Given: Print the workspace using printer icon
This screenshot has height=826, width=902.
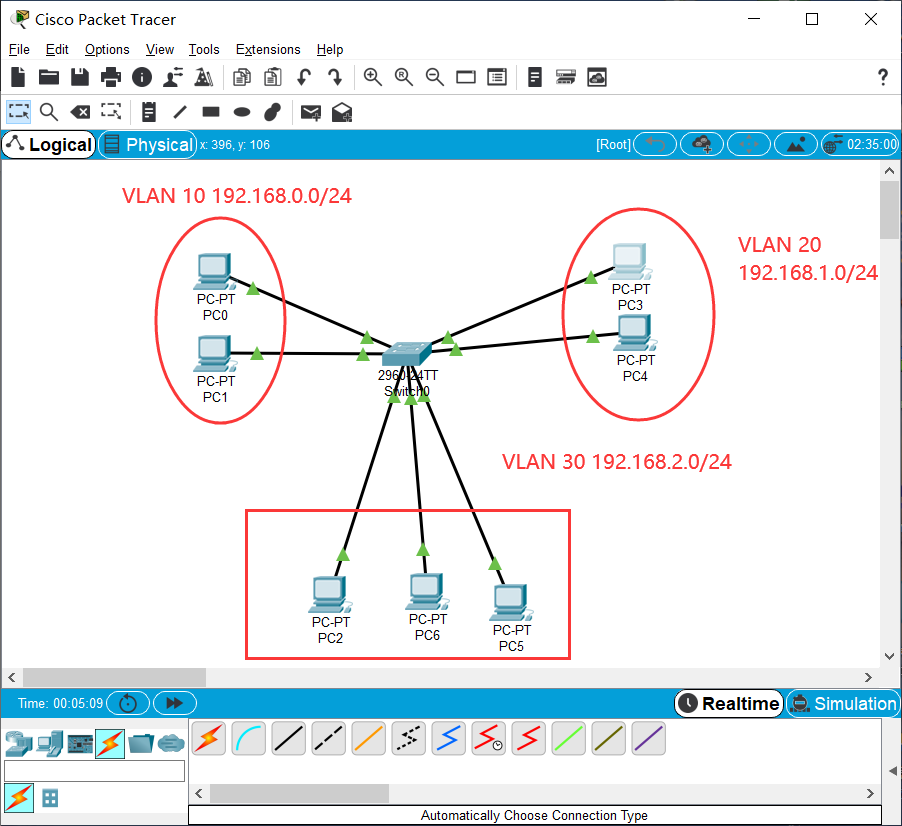Looking at the screenshot, I should [111, 77].
